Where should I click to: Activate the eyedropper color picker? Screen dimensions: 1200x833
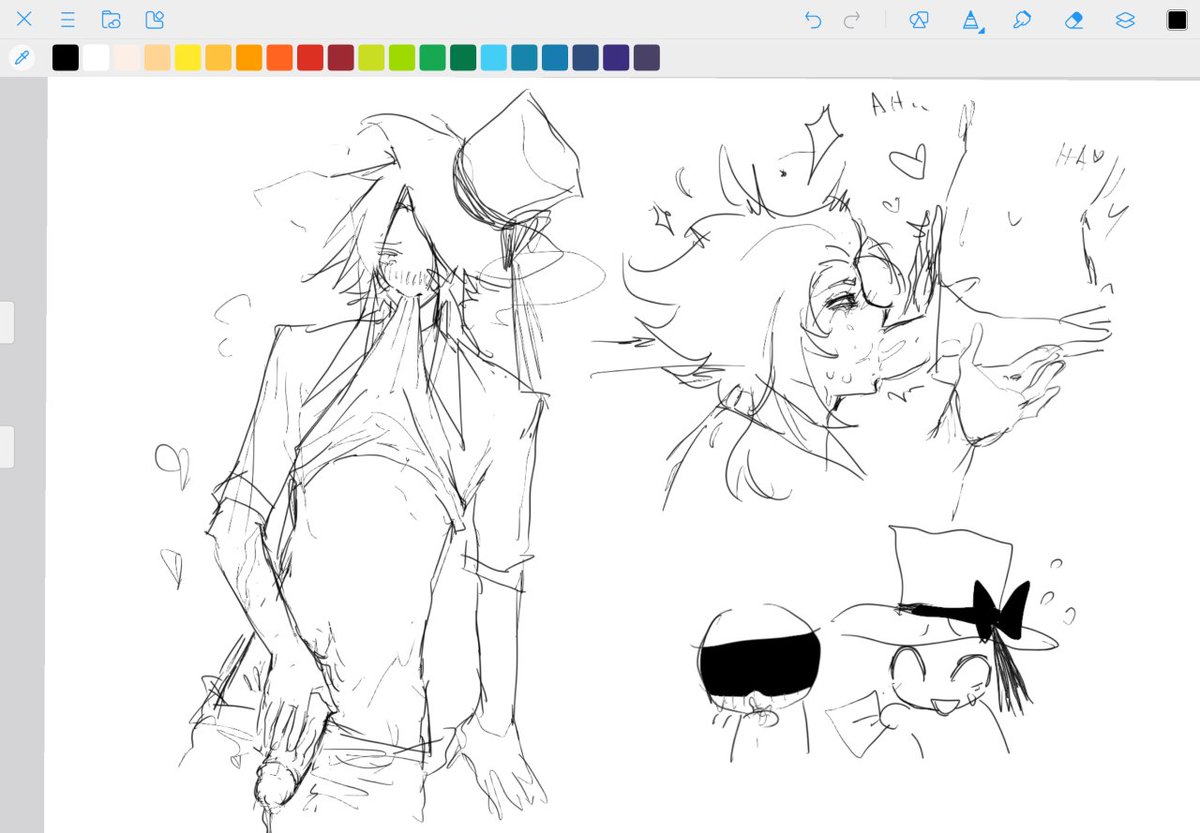coord(21,58)
